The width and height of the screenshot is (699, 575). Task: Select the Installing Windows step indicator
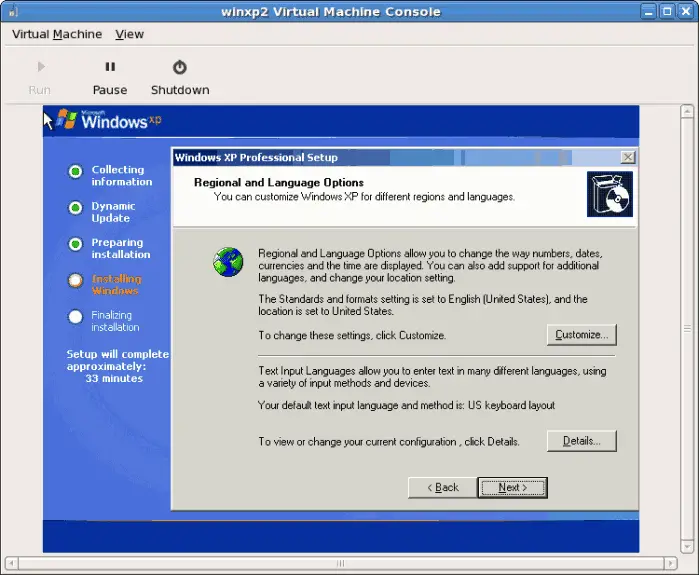pyautogui.click(x=75, y=281)
